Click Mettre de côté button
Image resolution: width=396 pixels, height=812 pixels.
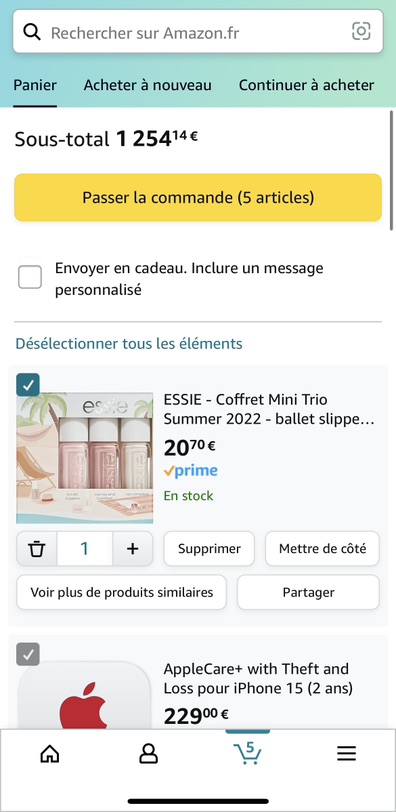pos(322,548)
